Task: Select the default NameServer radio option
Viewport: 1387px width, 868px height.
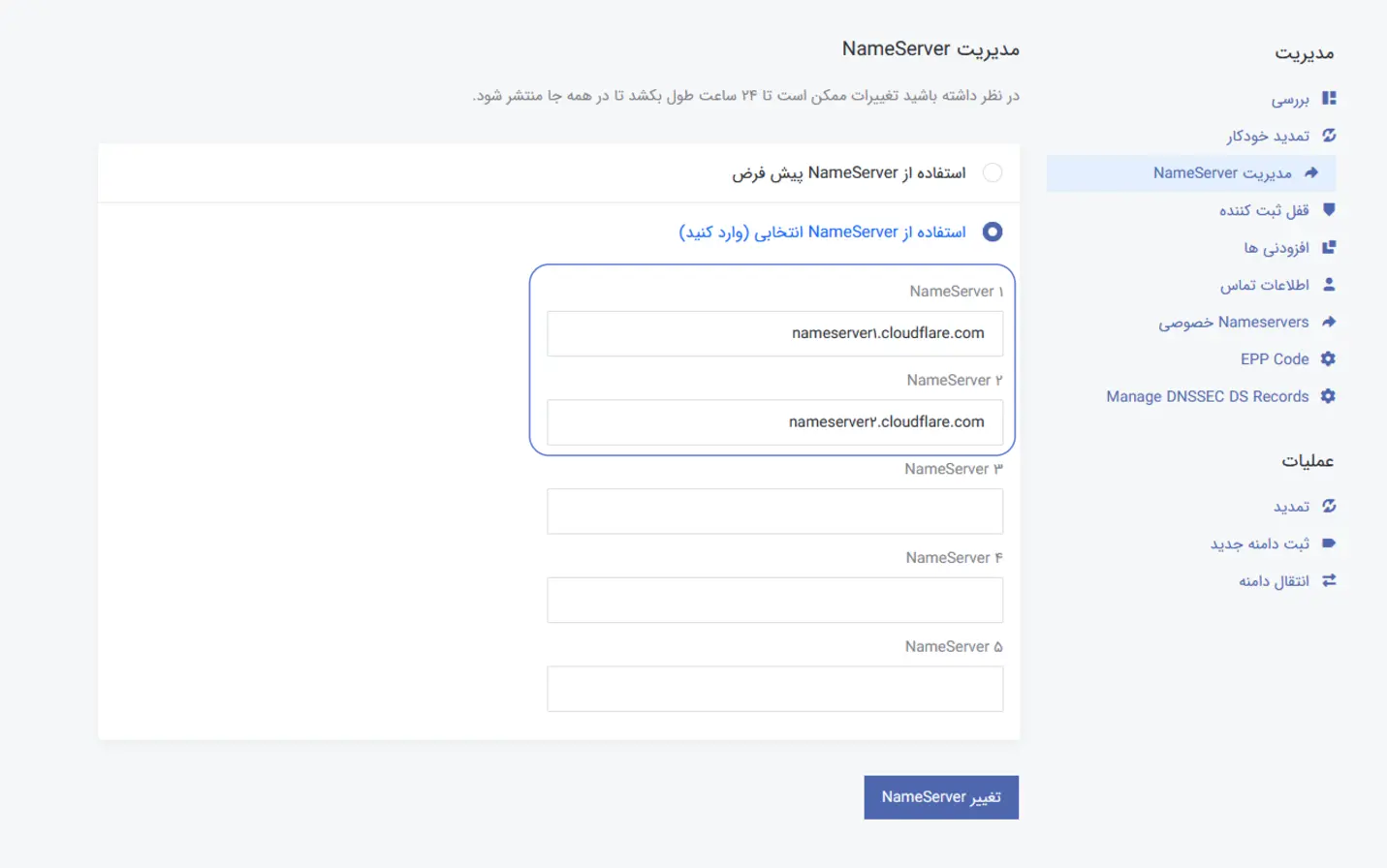Action: (x=993, y=172)
